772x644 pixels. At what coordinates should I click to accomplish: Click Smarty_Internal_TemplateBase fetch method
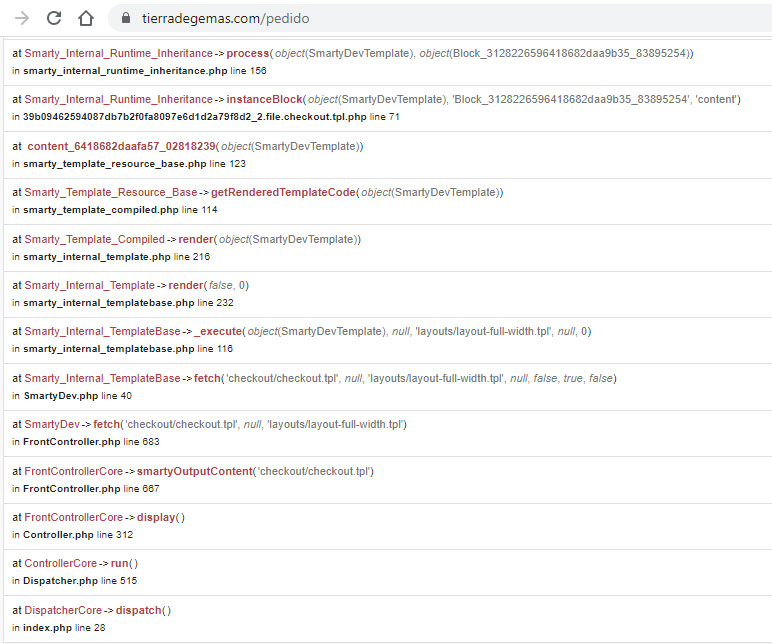[207, 378]
